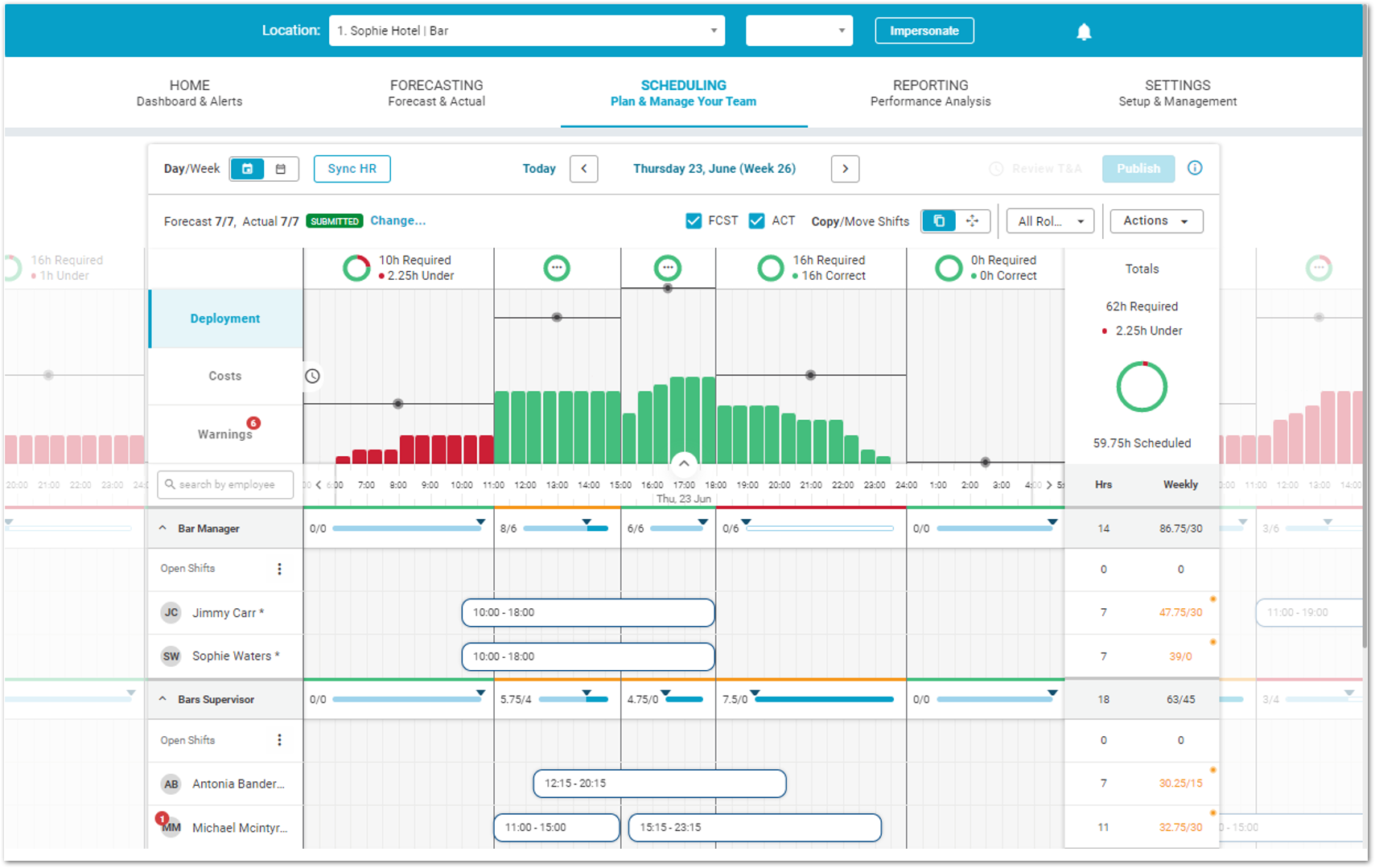The image size is (1375, 868).
Task: Go to previous day arrow
Action: 583,169
